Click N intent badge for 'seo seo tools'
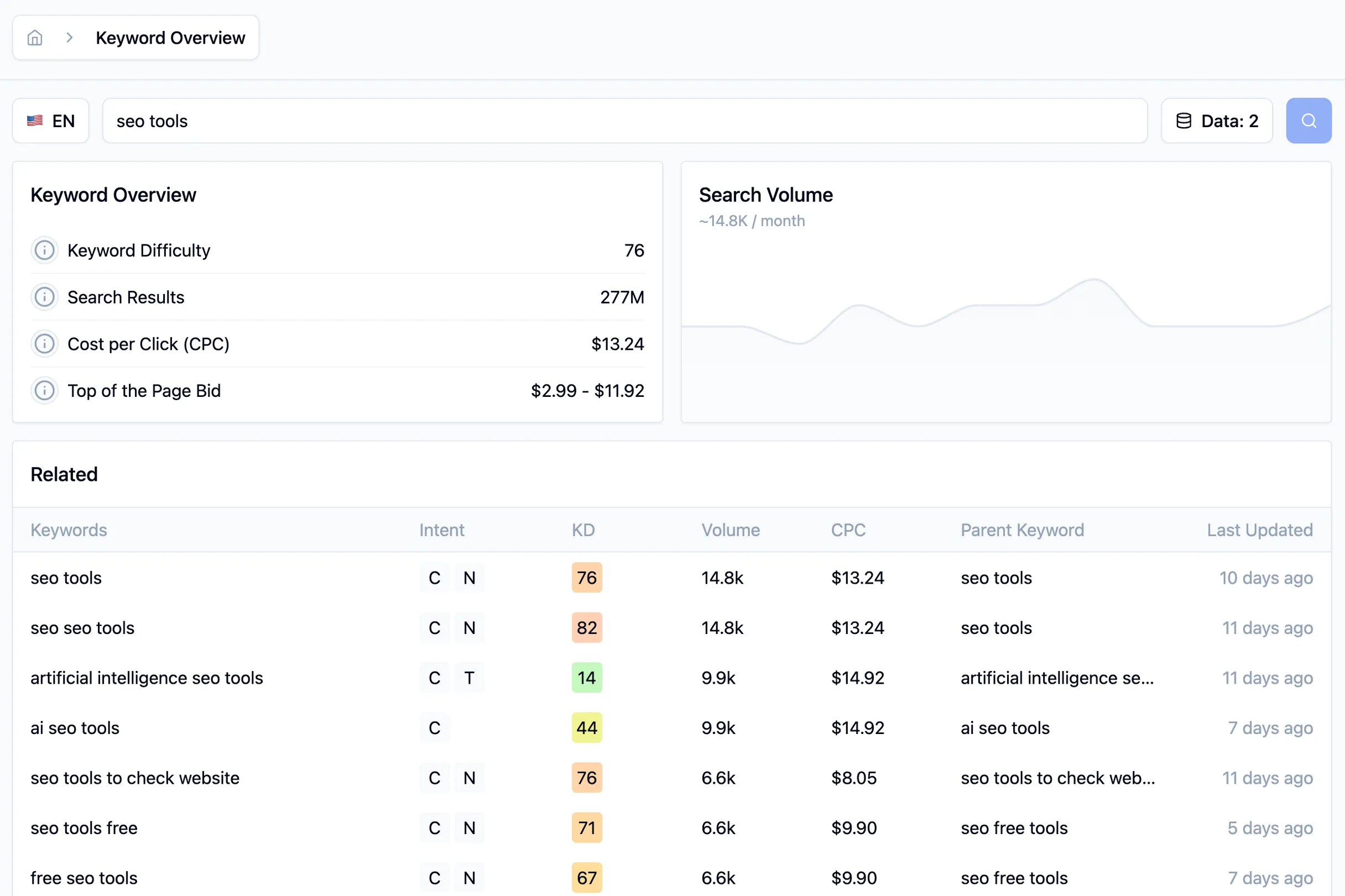This screenshot has height=896, width=1345. 470,628
